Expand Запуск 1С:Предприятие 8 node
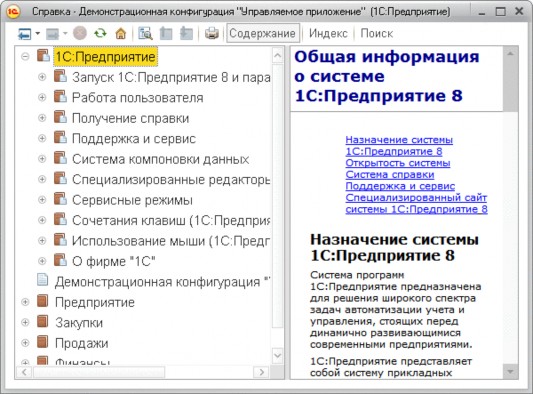Viewport: 533px width, 394px height. pyautogui.click(x=42, y=77)
